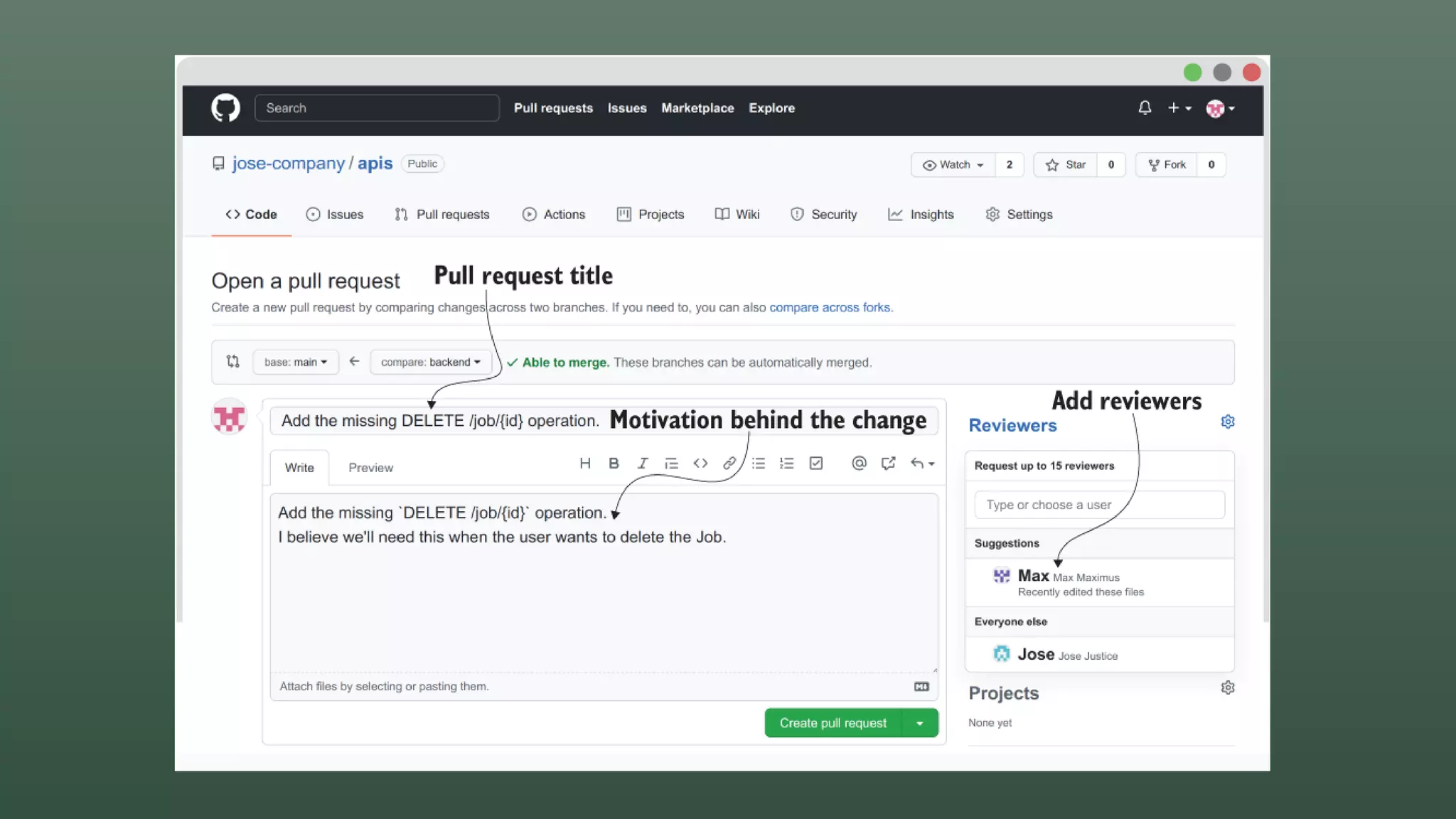This screenshot has height=819, width=1456.
Task: Star the apis repository
Action: (1066, 165)
